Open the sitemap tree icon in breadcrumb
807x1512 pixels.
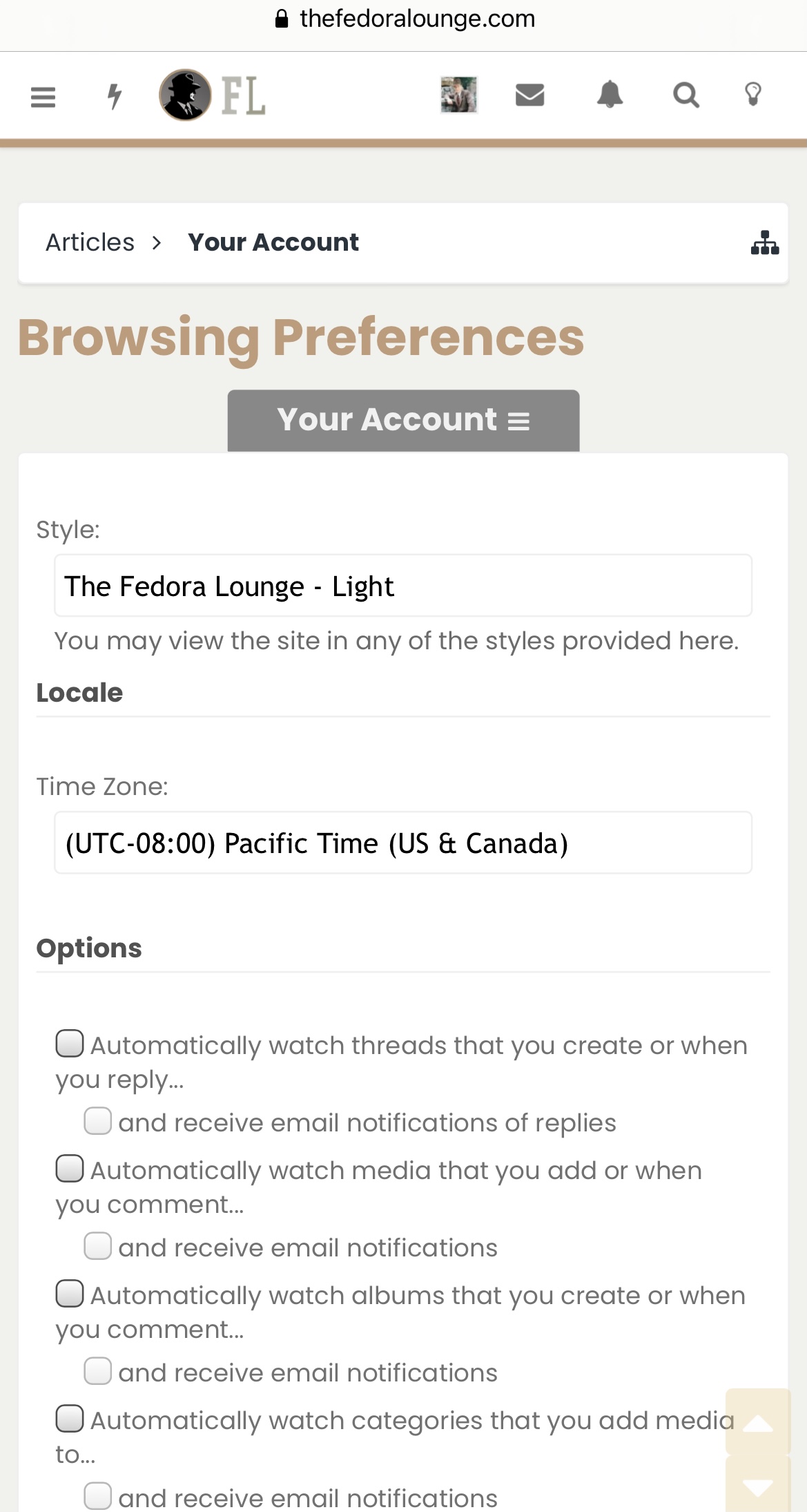point(765,242)
